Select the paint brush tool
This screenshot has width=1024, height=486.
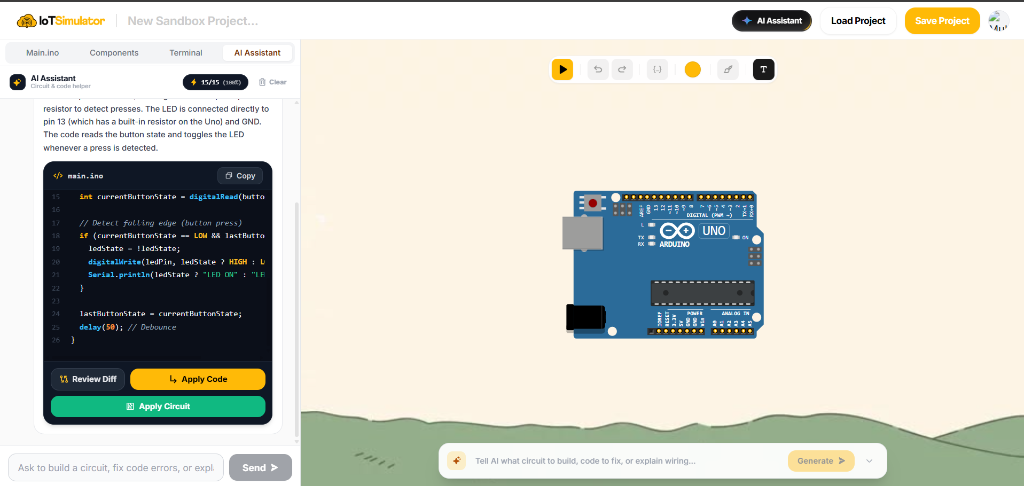pyautogui.click(x=728, y=69)
